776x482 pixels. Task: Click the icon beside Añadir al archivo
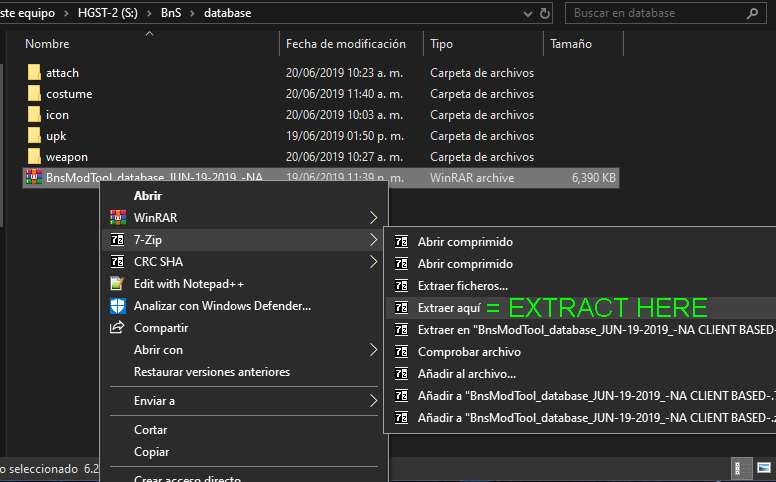tap(401, 374)
